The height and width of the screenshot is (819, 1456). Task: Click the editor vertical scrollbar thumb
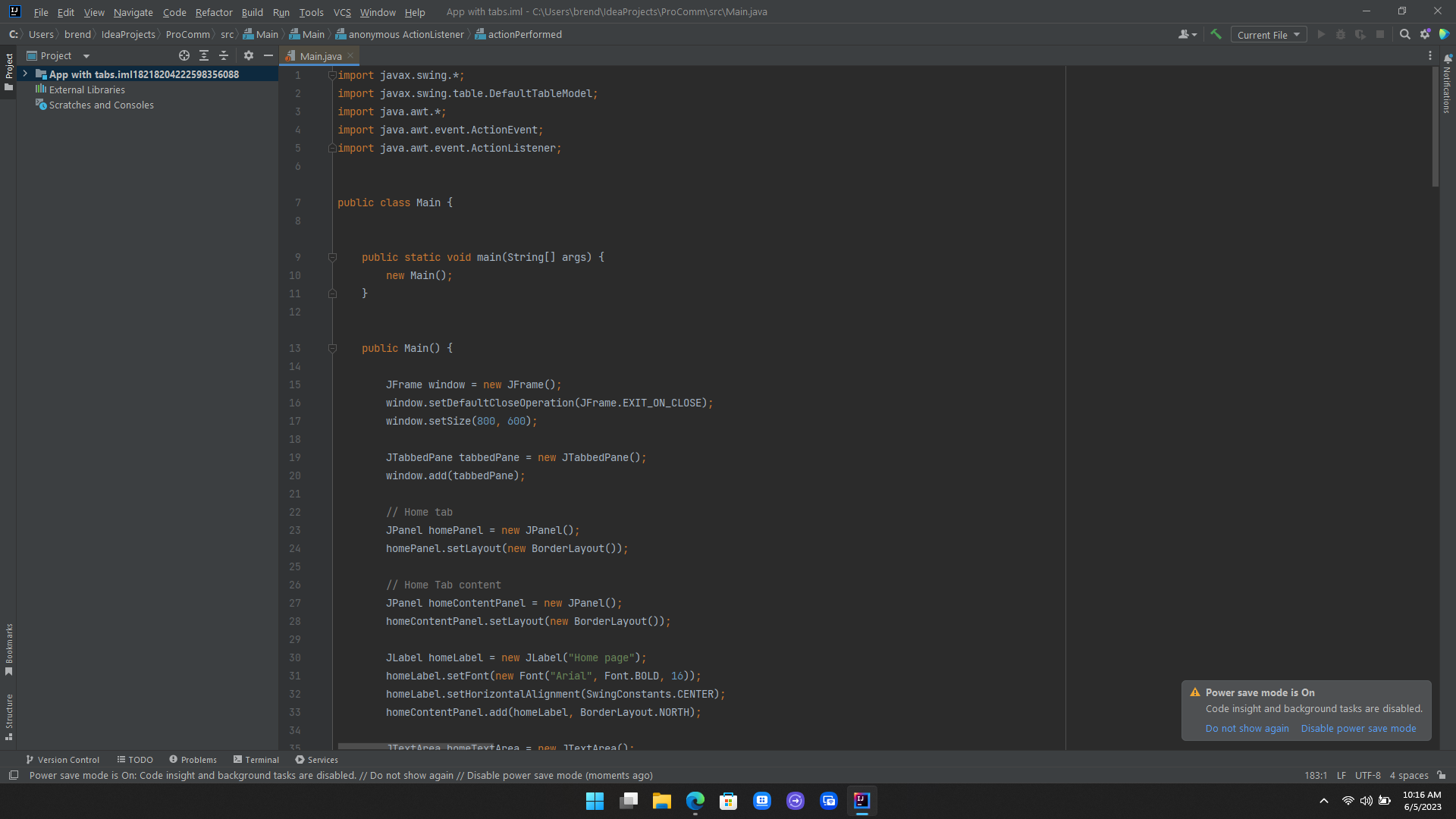[x=1435, y=125]
